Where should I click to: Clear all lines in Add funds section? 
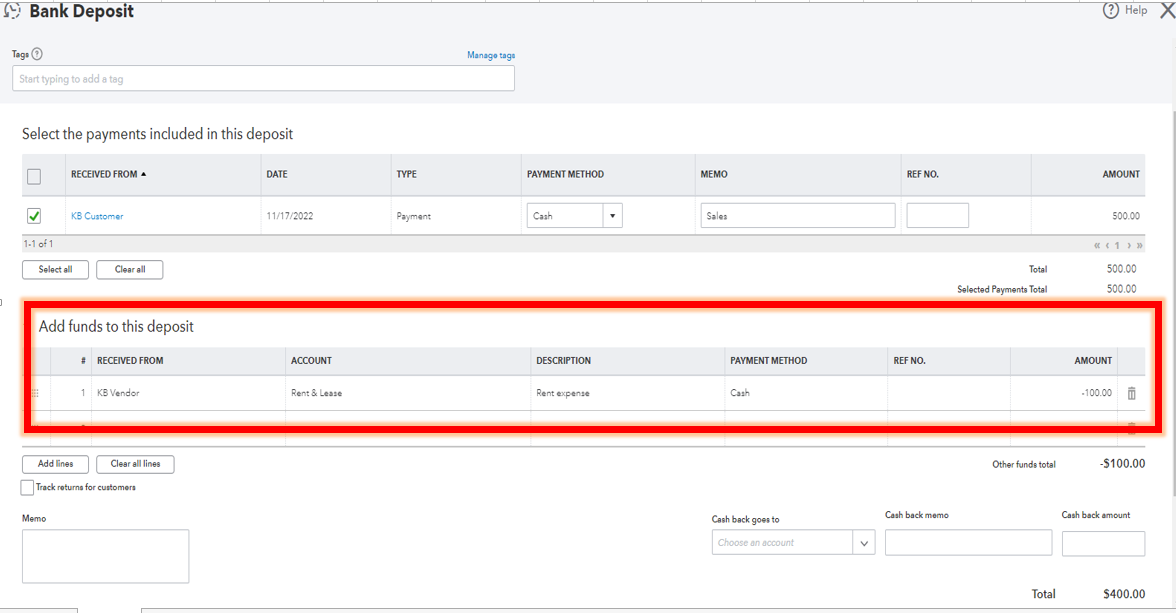tap(135, 464)
